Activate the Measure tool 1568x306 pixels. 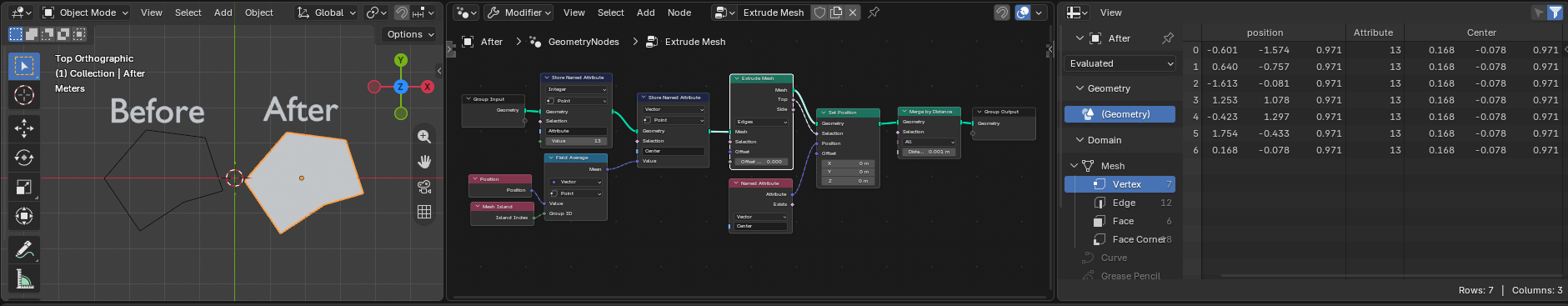point(24,279)
